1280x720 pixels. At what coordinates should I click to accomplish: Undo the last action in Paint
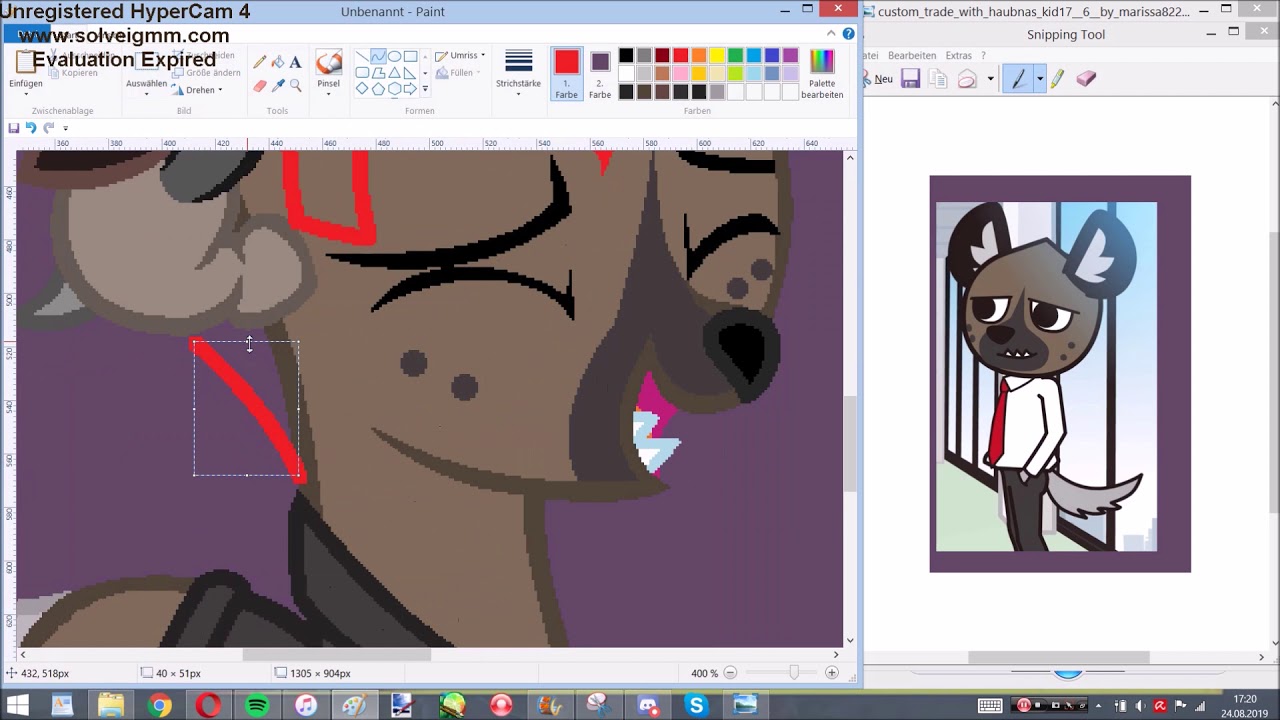pos(31,128)
